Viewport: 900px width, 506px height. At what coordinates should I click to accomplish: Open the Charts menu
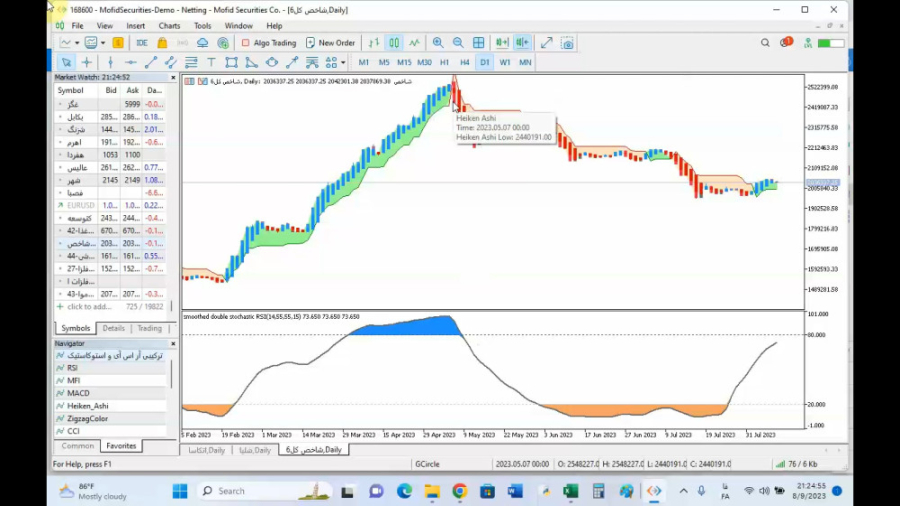pyautogui.click(x=169, y=26)
